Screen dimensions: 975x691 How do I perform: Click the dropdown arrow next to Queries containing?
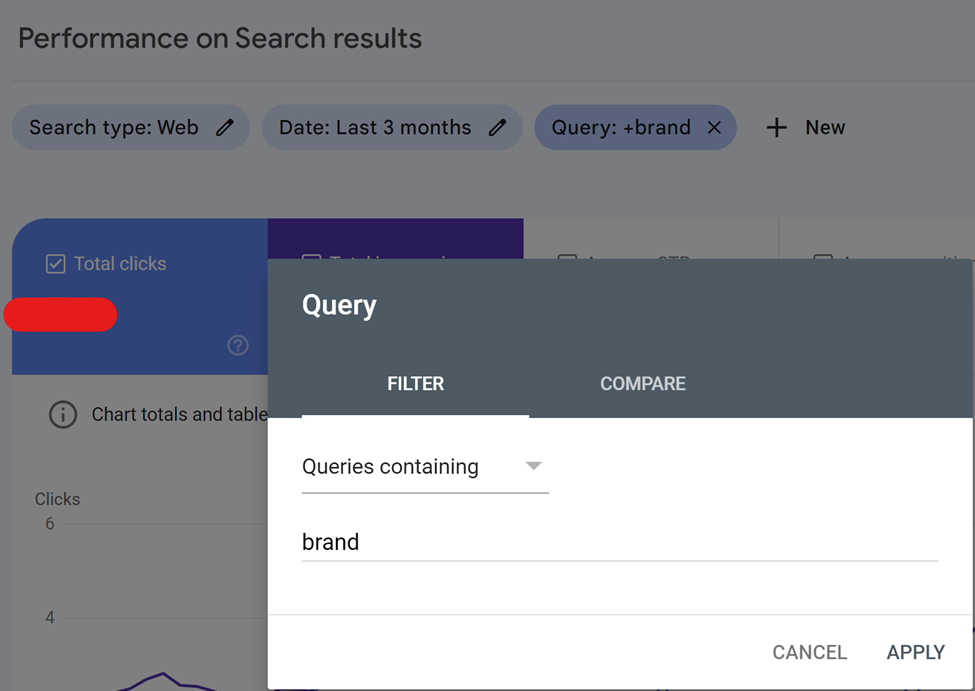tap(533, 466)
